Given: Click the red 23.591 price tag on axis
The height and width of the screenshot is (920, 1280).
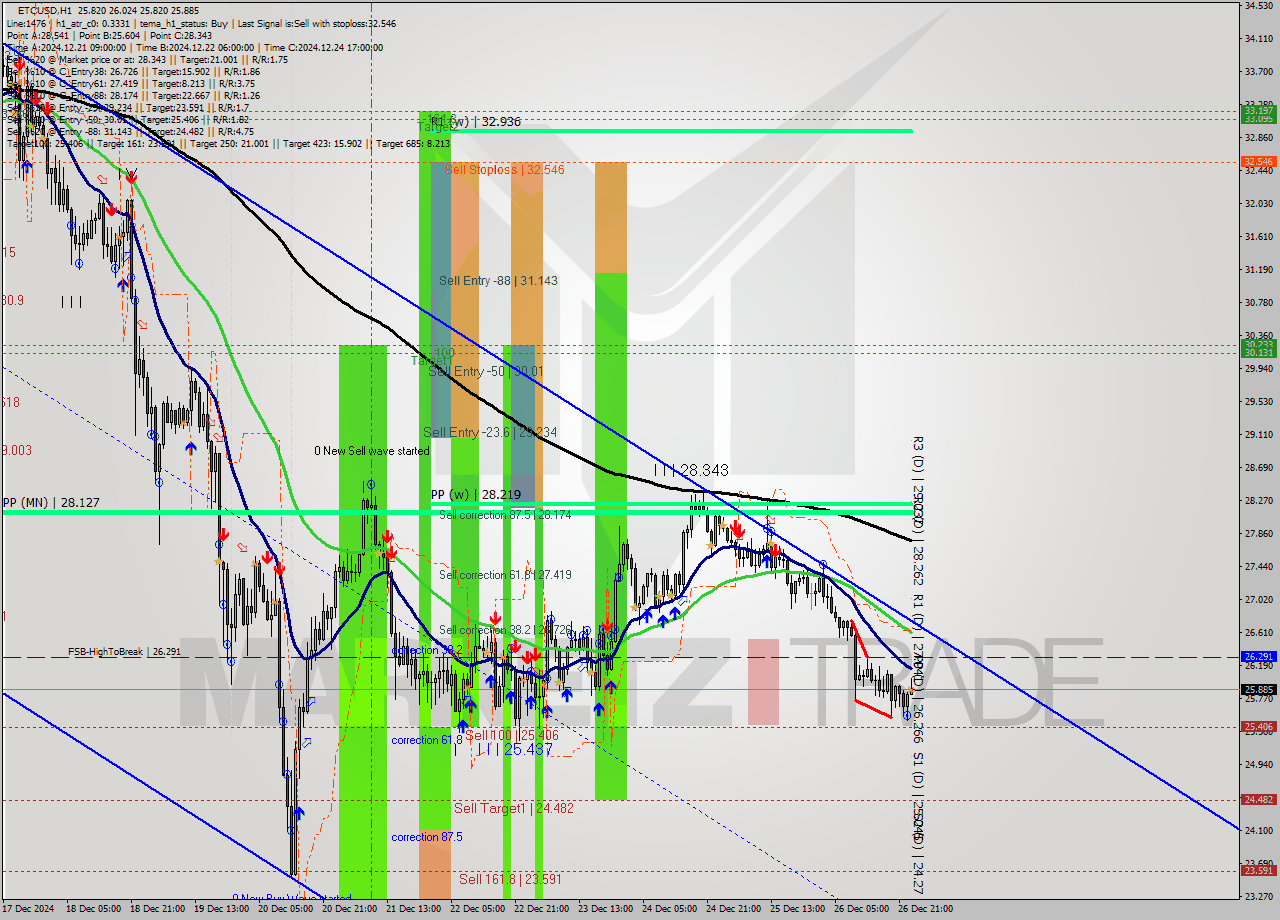Looking at the screenshot, I should (1258, 870).
